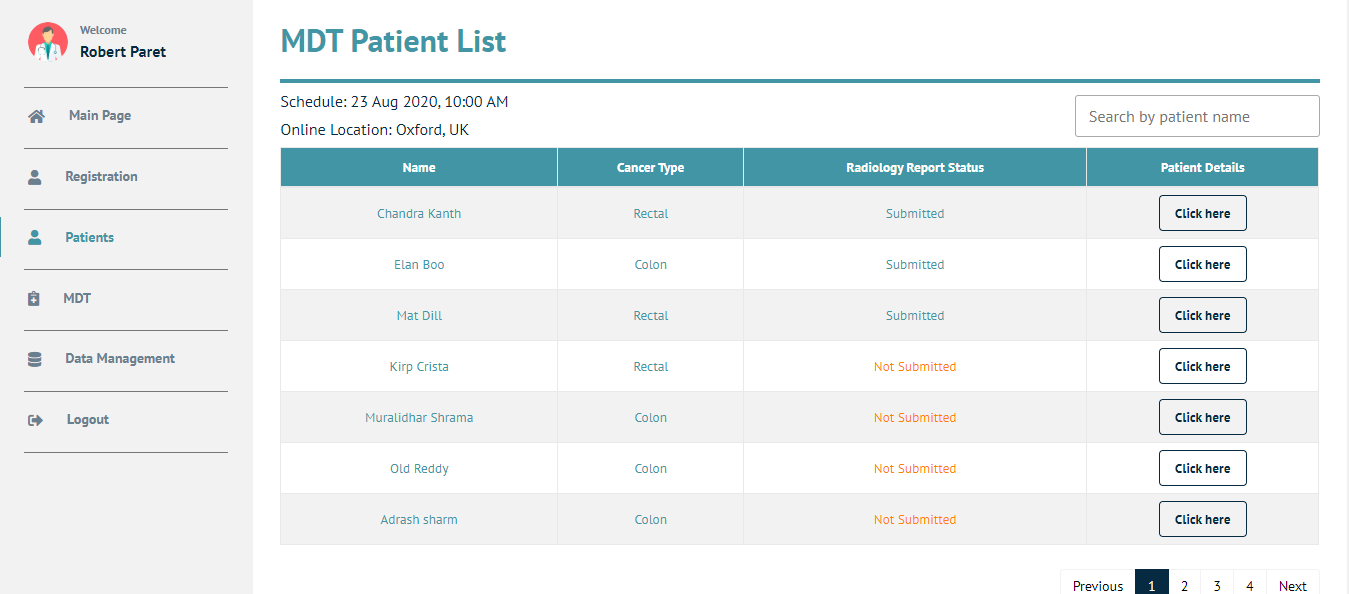1349x594 pixels.
Task: Select the Muralidhar Shrama name link
Action: tap(419, 418)
